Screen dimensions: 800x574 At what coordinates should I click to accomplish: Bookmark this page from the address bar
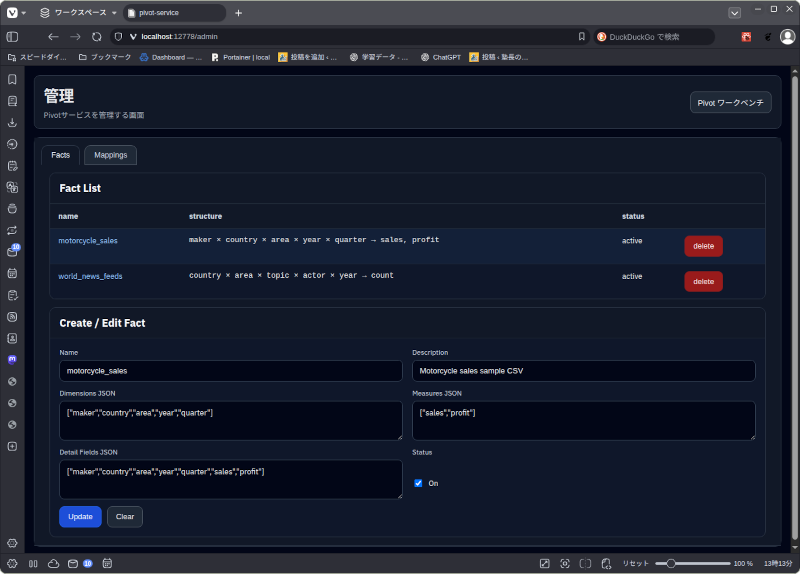pos(582,36)
